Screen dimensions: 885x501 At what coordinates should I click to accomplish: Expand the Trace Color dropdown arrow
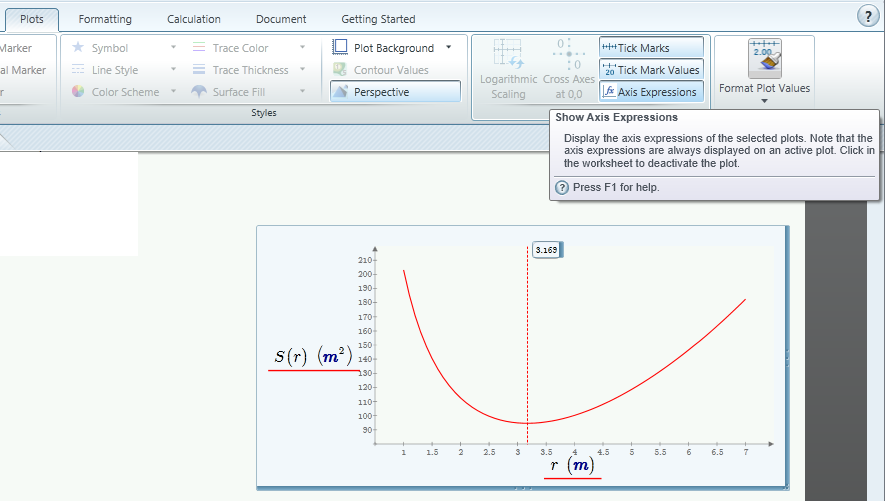pyautogui.click(x=303, y=47)
